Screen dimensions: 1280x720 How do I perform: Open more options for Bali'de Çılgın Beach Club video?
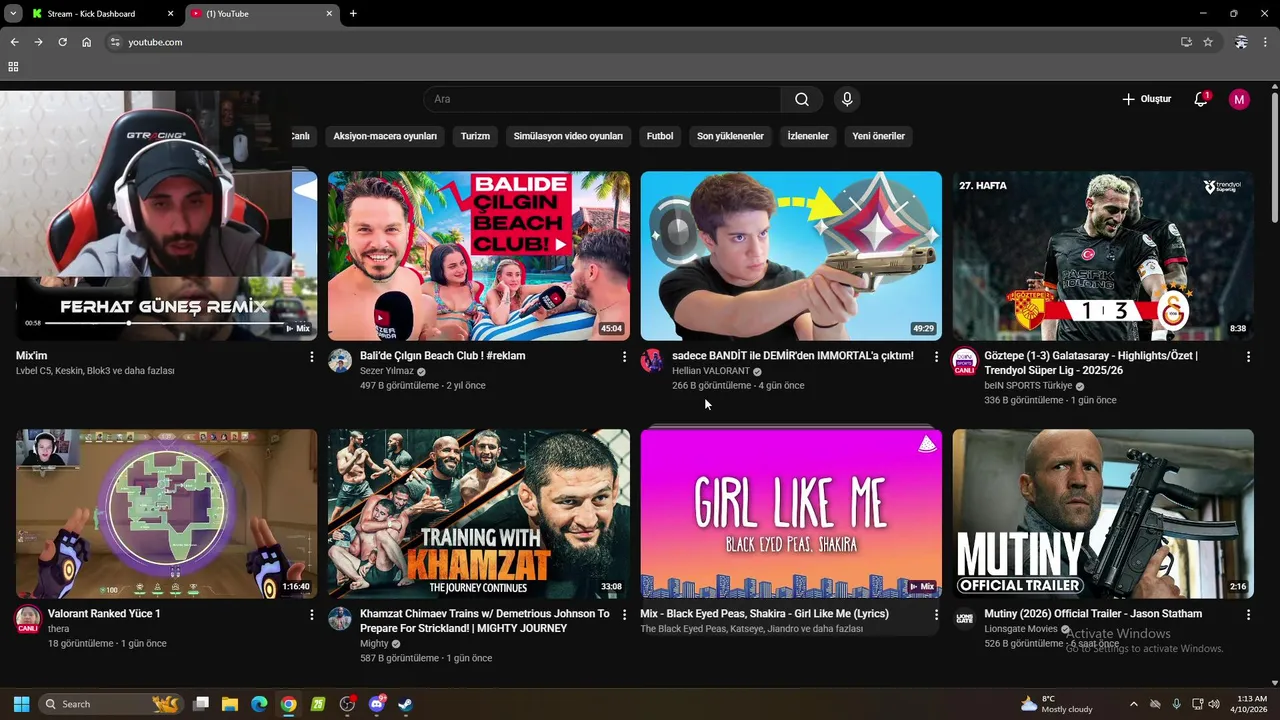(x=624, y=356)
